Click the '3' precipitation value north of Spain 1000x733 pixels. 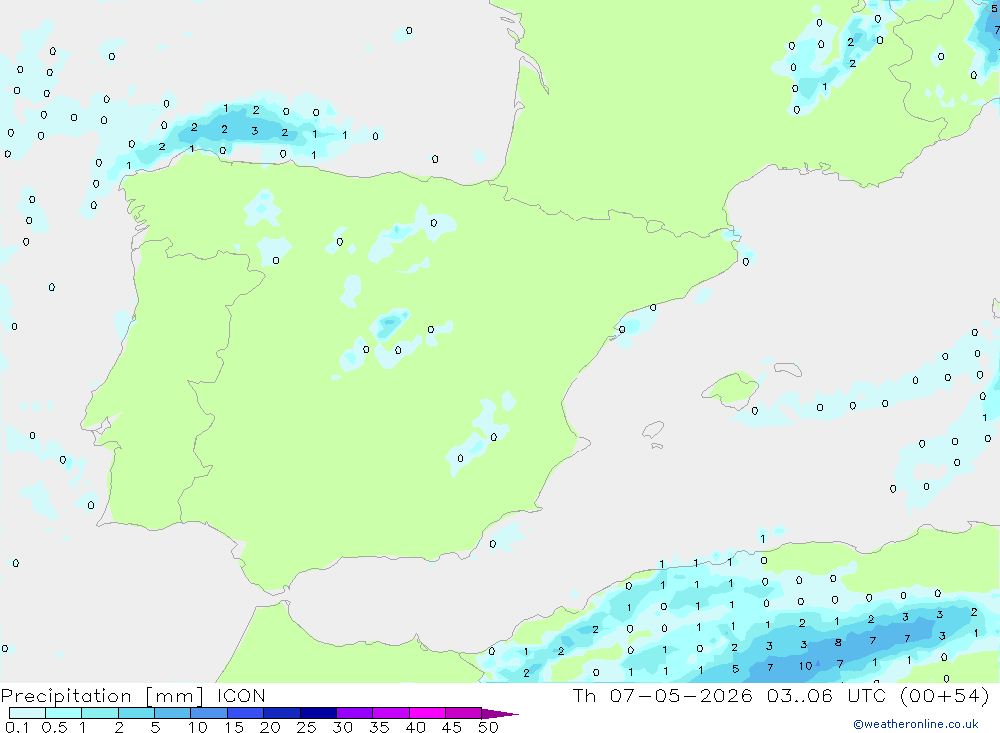coord(254,131)
